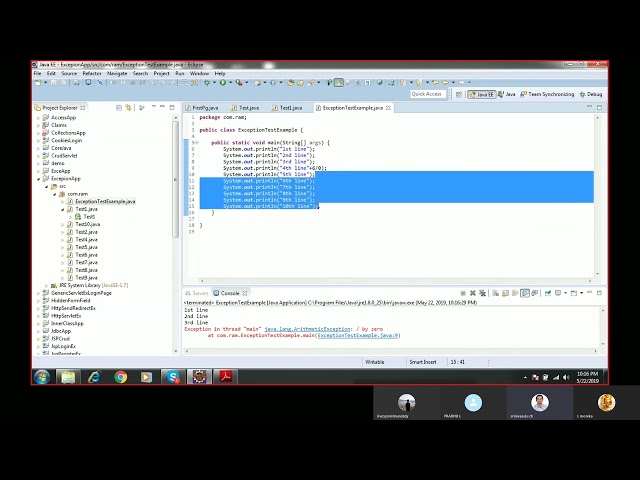Viewport: 640px width, 480px height.
Task: Select the CrudServlet project
Action: [64, 156]
